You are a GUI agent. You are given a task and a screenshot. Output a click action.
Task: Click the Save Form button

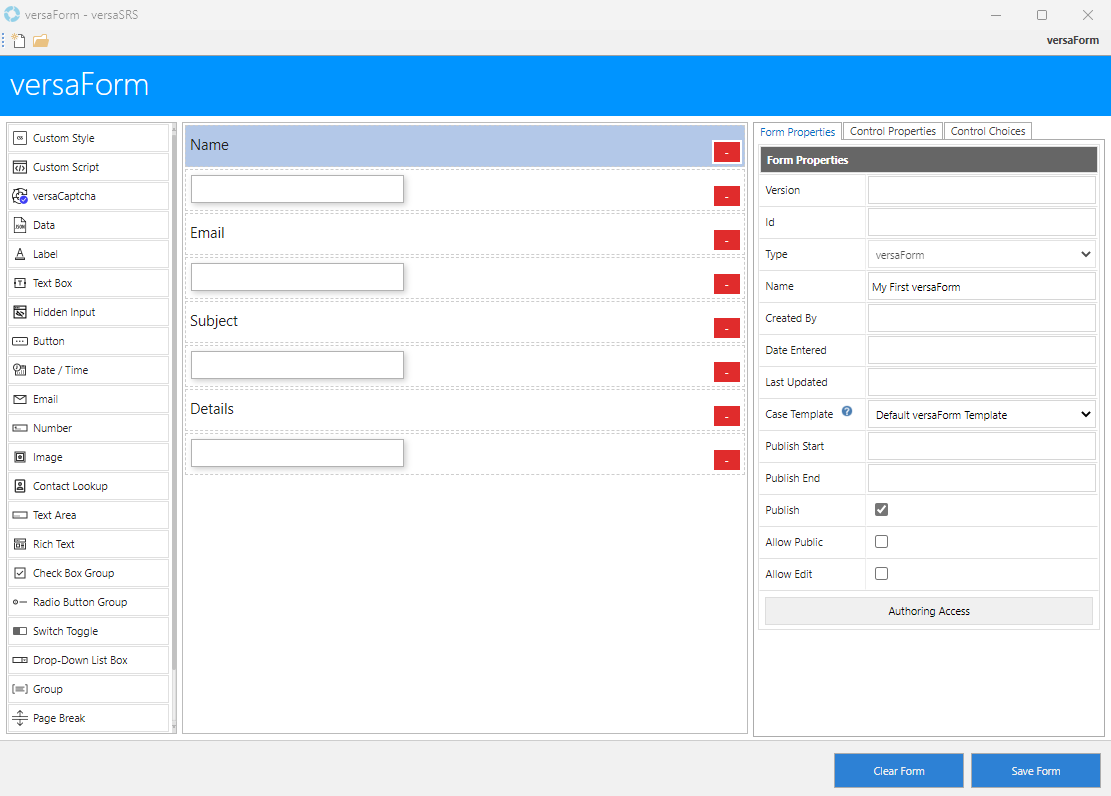(x=1035, y=770)
